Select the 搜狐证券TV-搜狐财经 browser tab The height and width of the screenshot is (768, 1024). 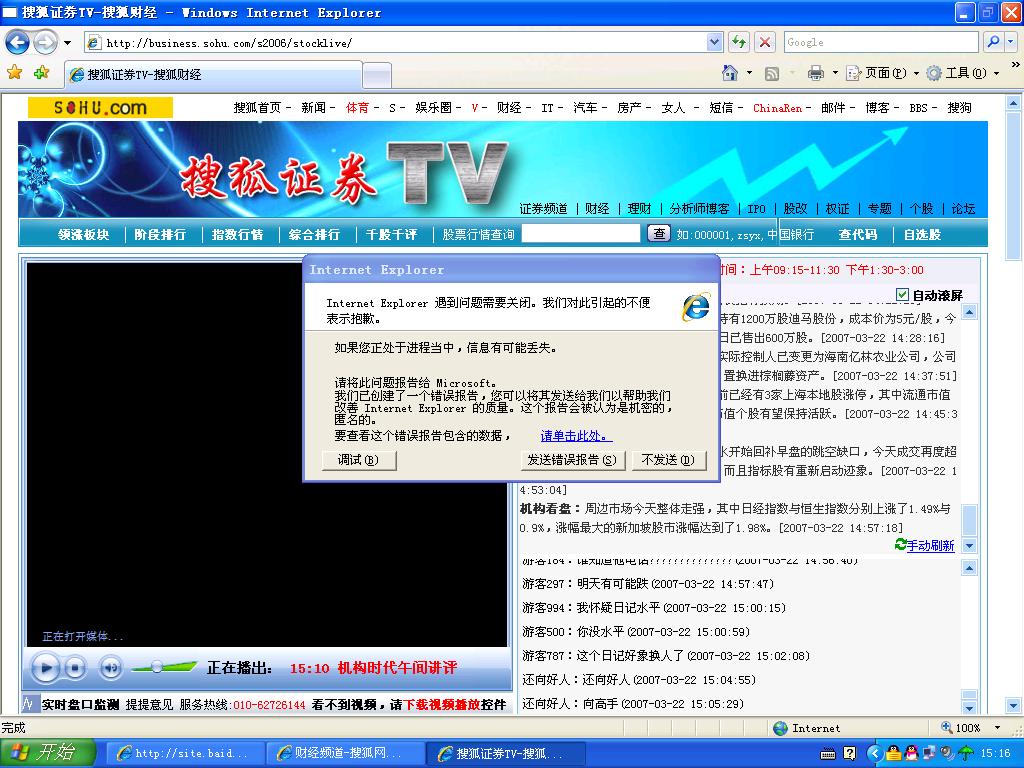pyautogui.click(x=213, y=74)
